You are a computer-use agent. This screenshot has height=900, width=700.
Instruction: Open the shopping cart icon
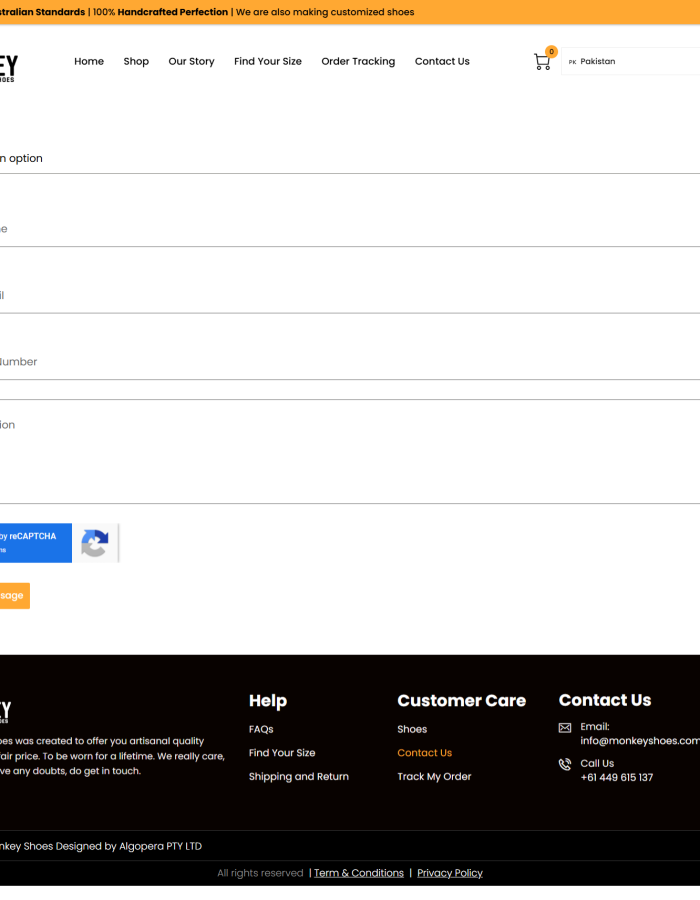coord(542,62)
